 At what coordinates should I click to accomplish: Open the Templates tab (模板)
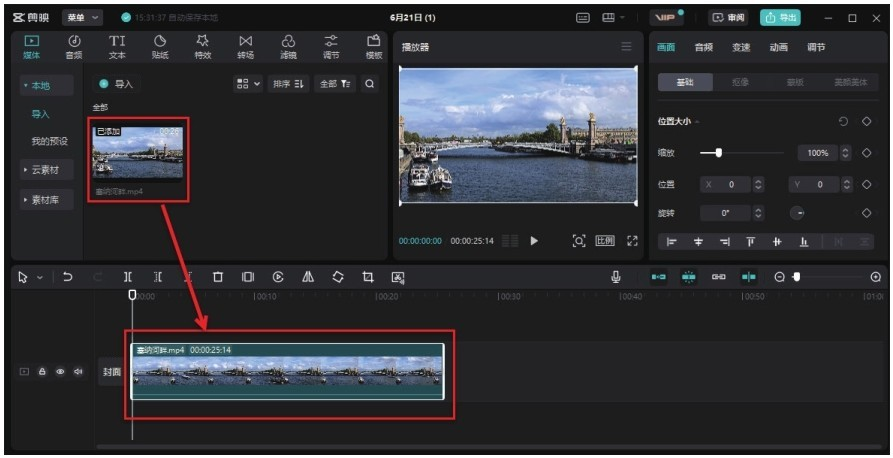374,47
